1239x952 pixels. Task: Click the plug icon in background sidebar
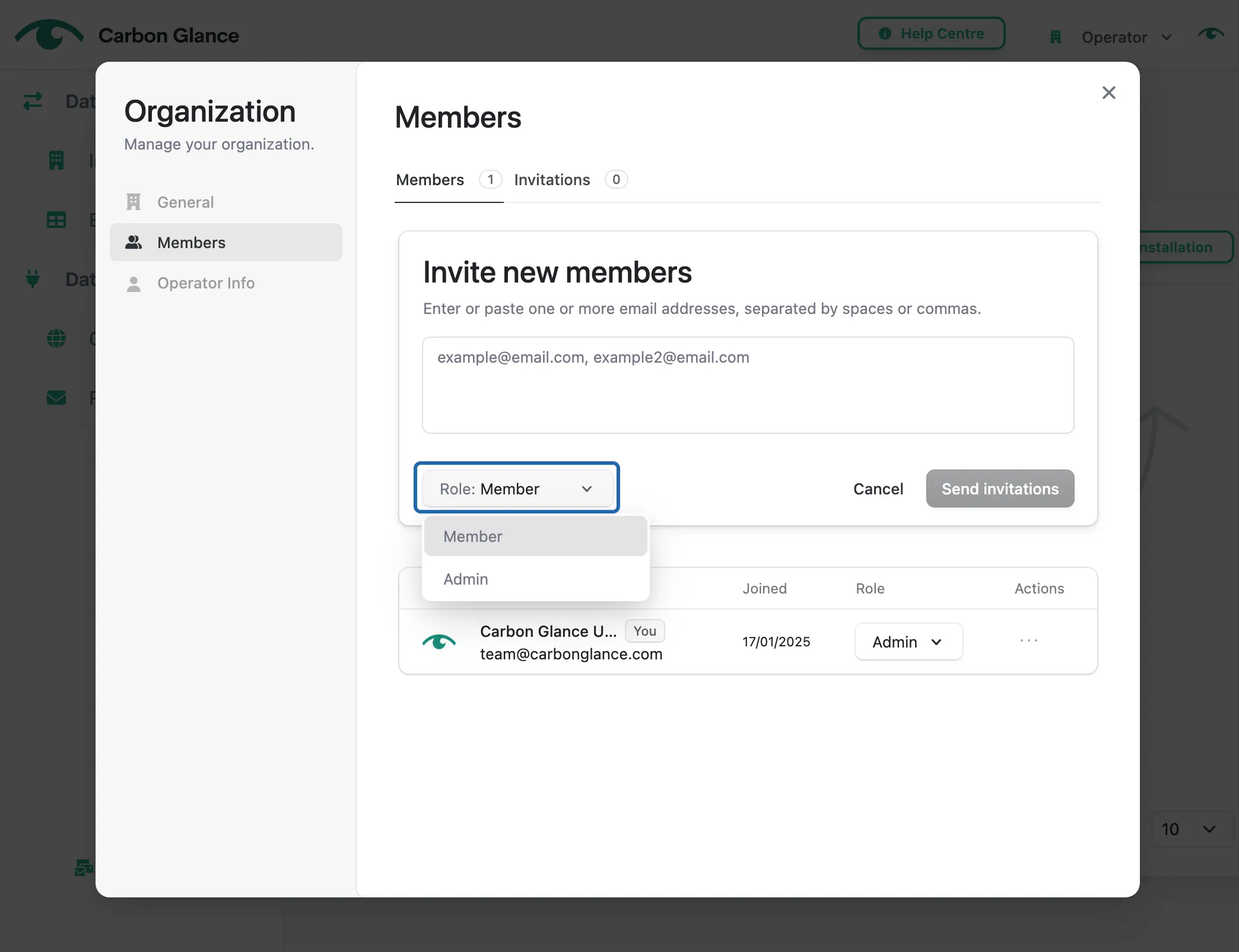click(33, 279)
